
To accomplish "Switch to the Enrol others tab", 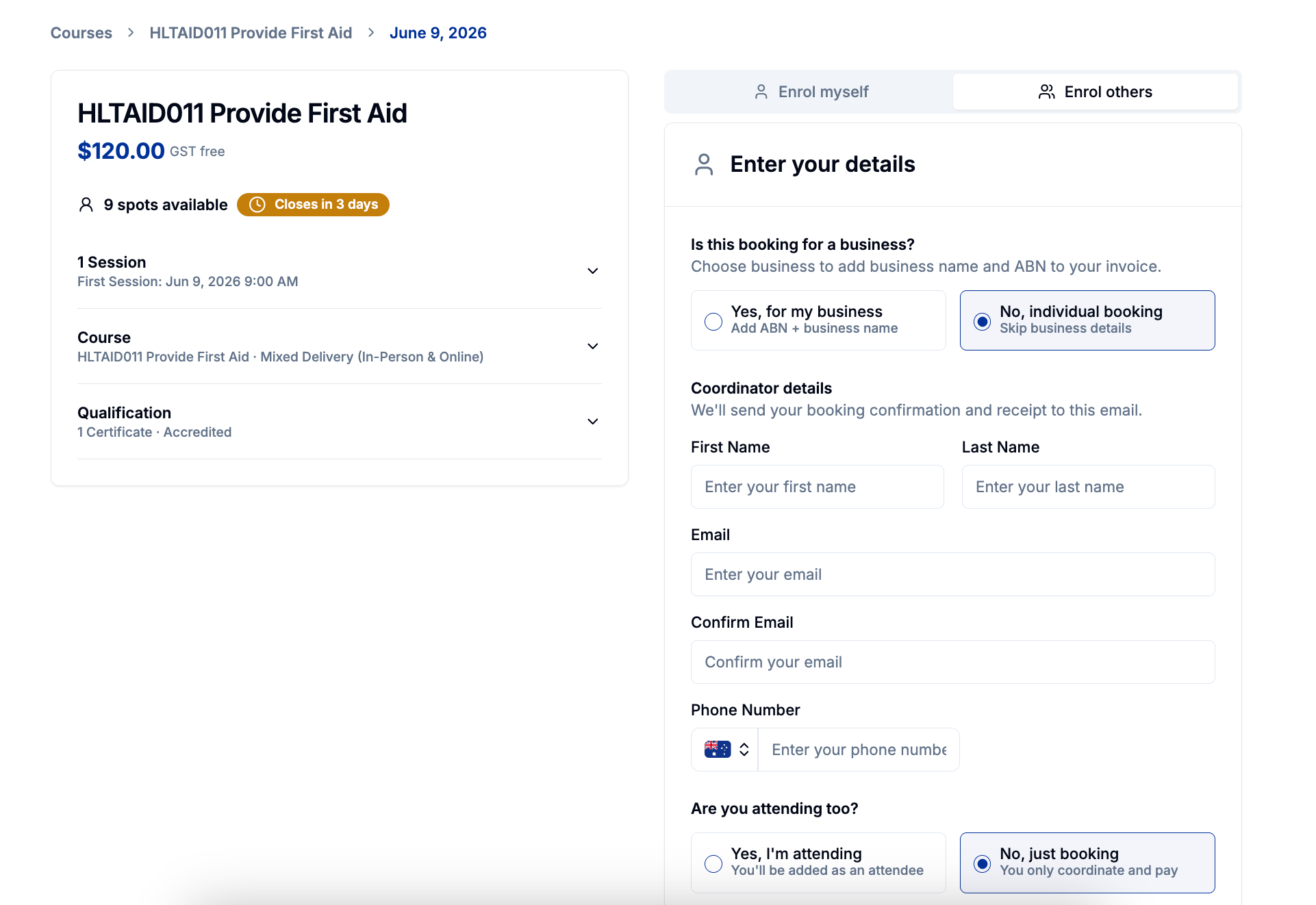I will tap(1095, 92).
